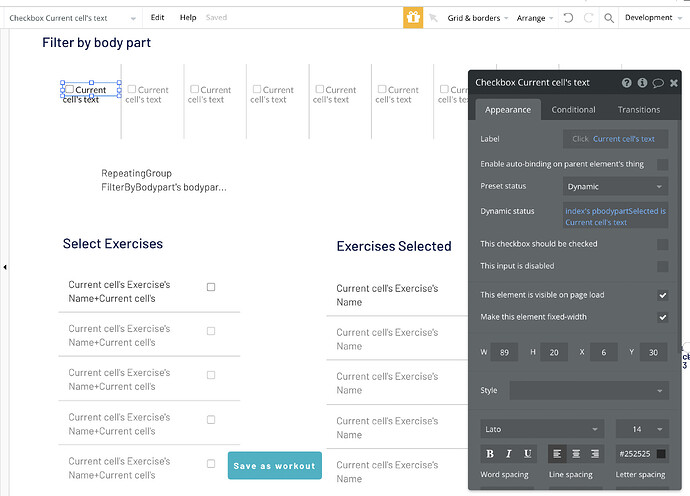The width and height of the screenshot is (690, 496).
Task: Open the element selector dropdown at top left
Action: click(73, 18)
